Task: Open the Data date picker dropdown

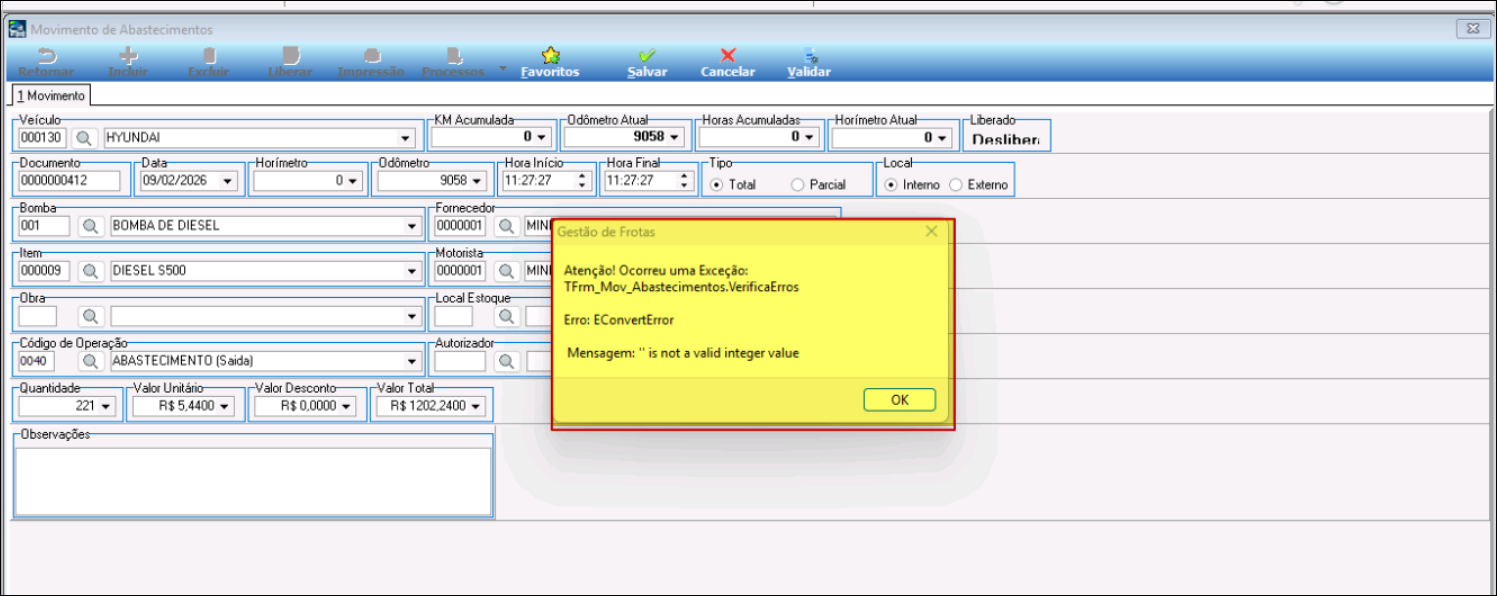Action: point(228,182)
